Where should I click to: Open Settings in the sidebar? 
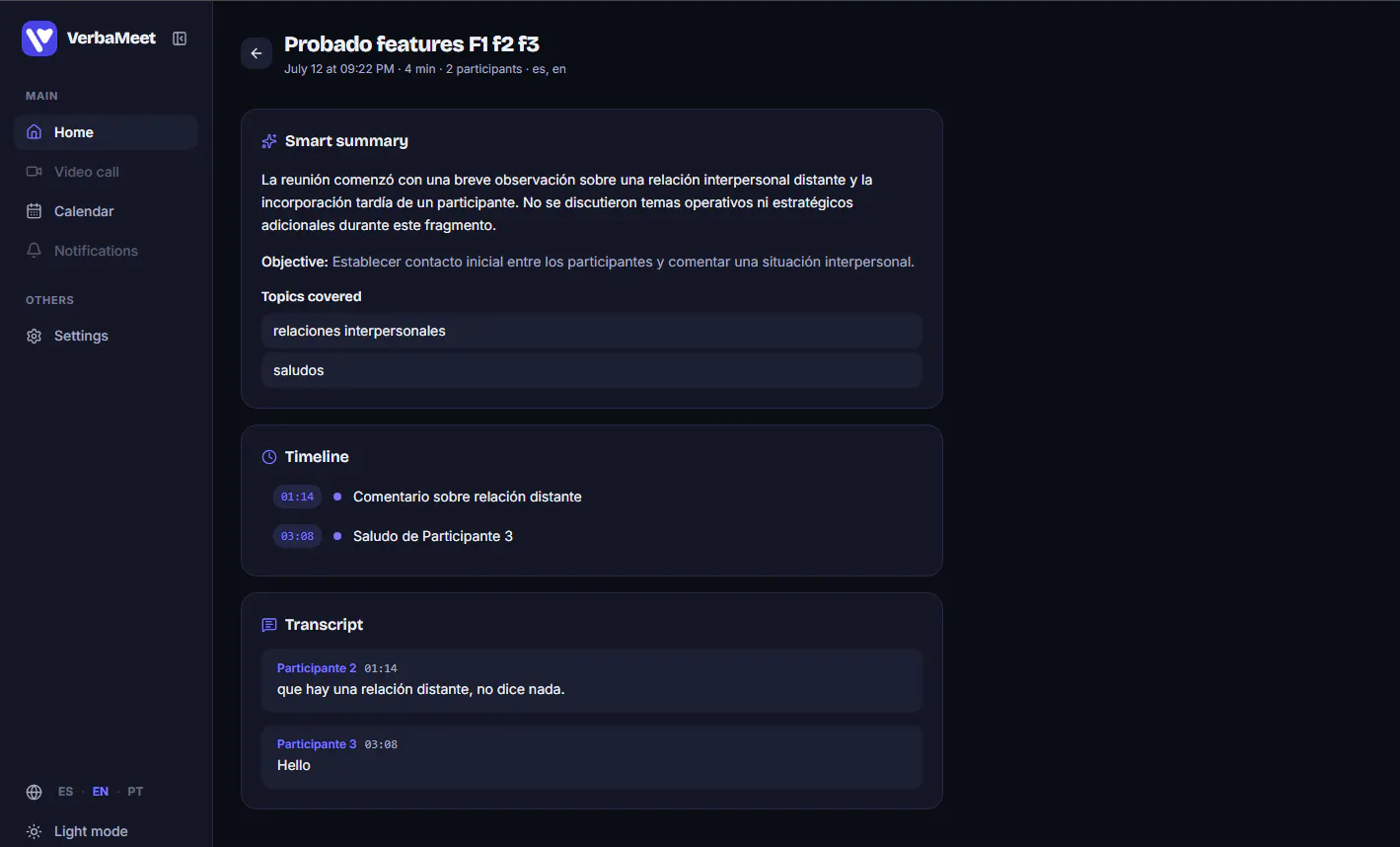106,336
